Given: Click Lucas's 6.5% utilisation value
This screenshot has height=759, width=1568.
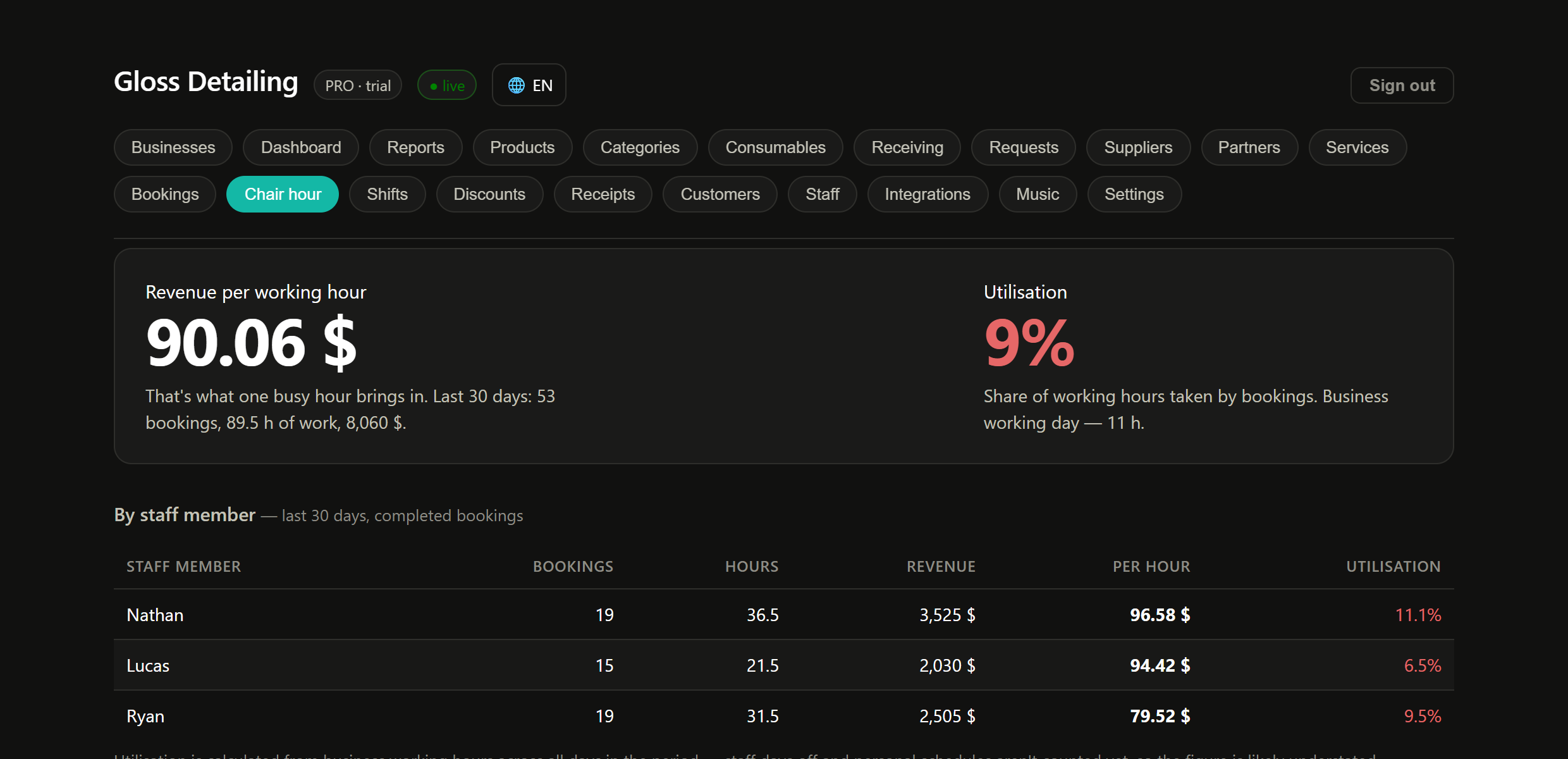Looking at the screenshot, I should pos(1423,665).
